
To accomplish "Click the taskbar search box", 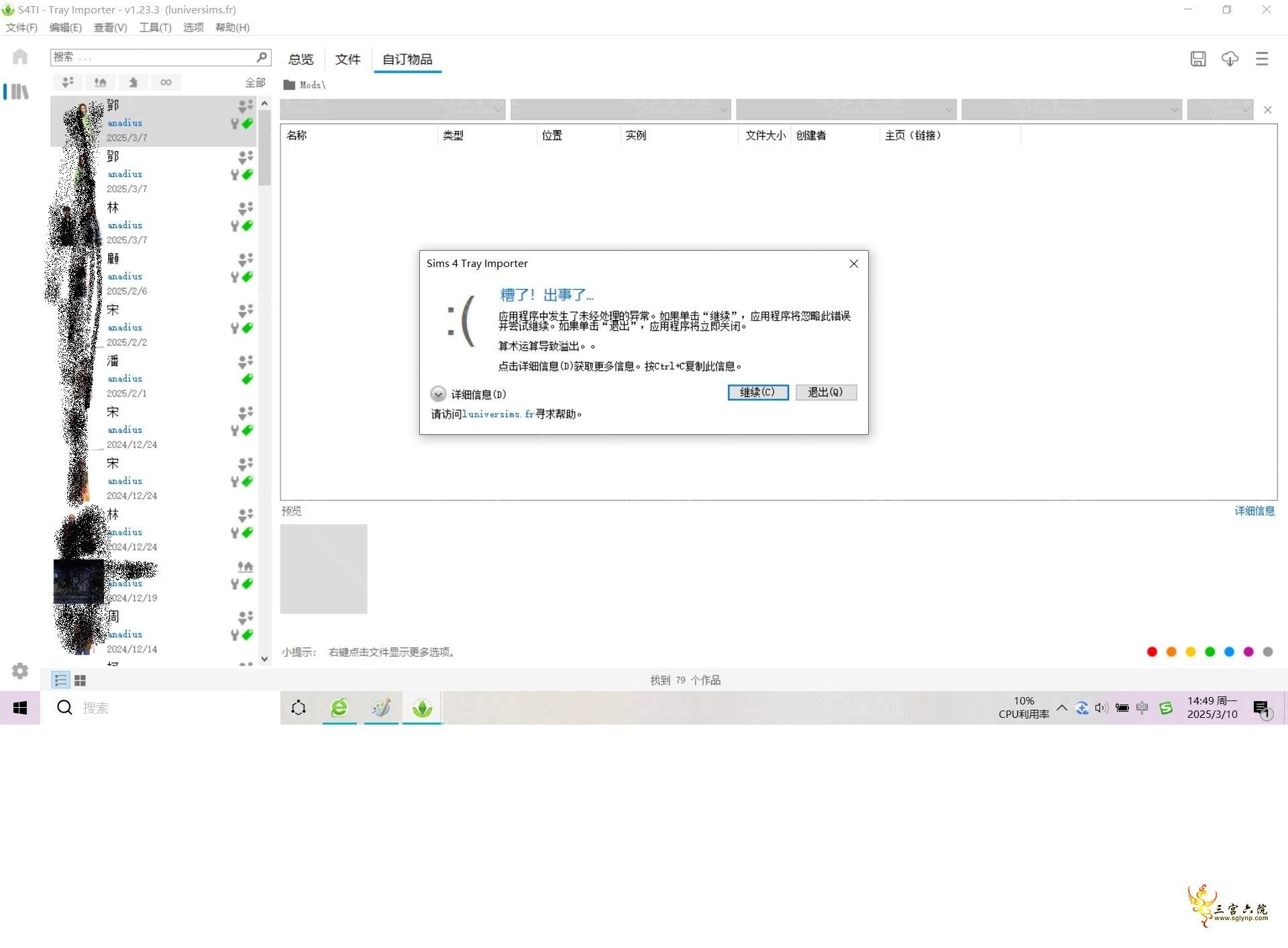I will pos(160,708).
